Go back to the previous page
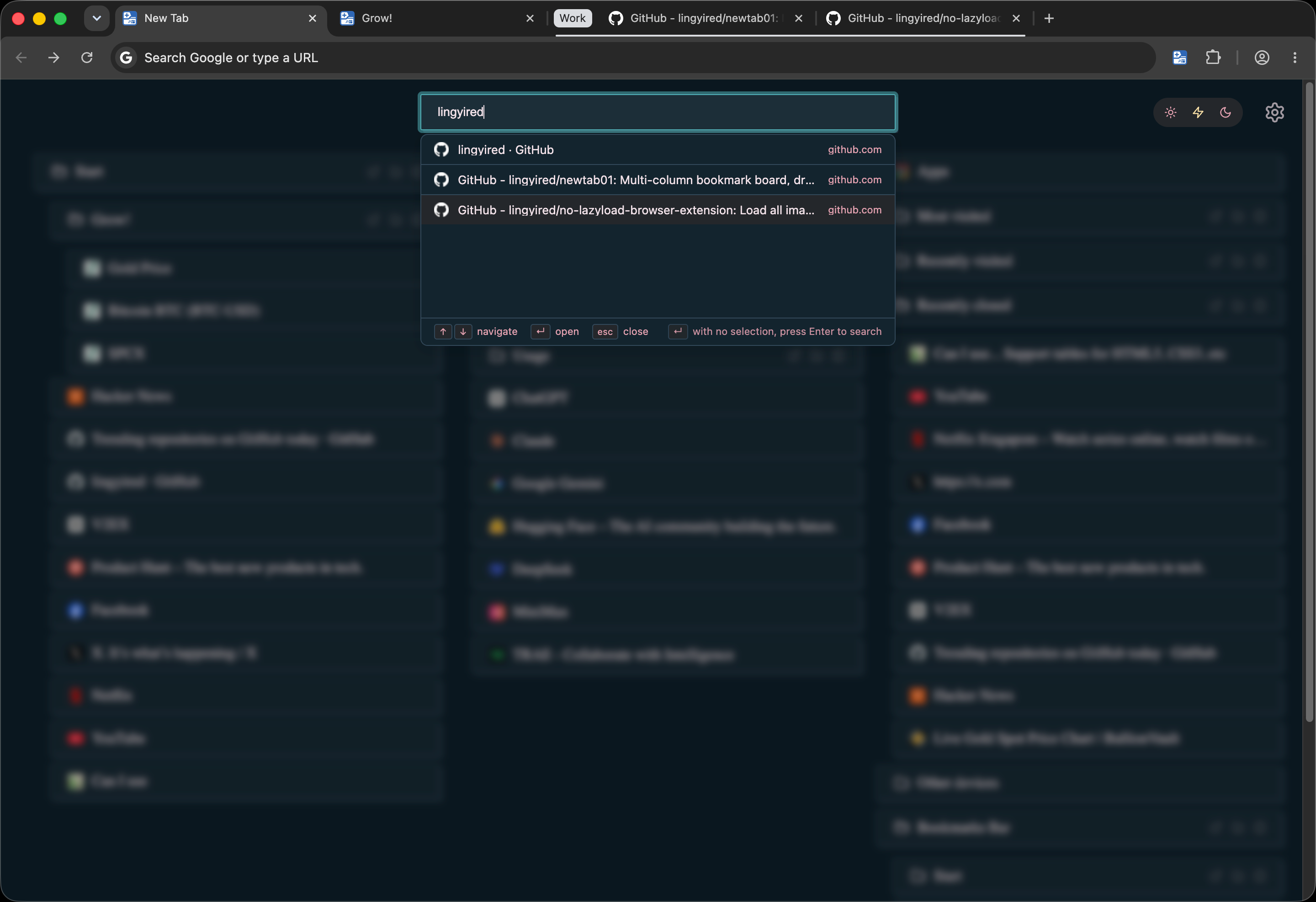Viewport: 1316px width, 902px height. (x=21, y=58)
